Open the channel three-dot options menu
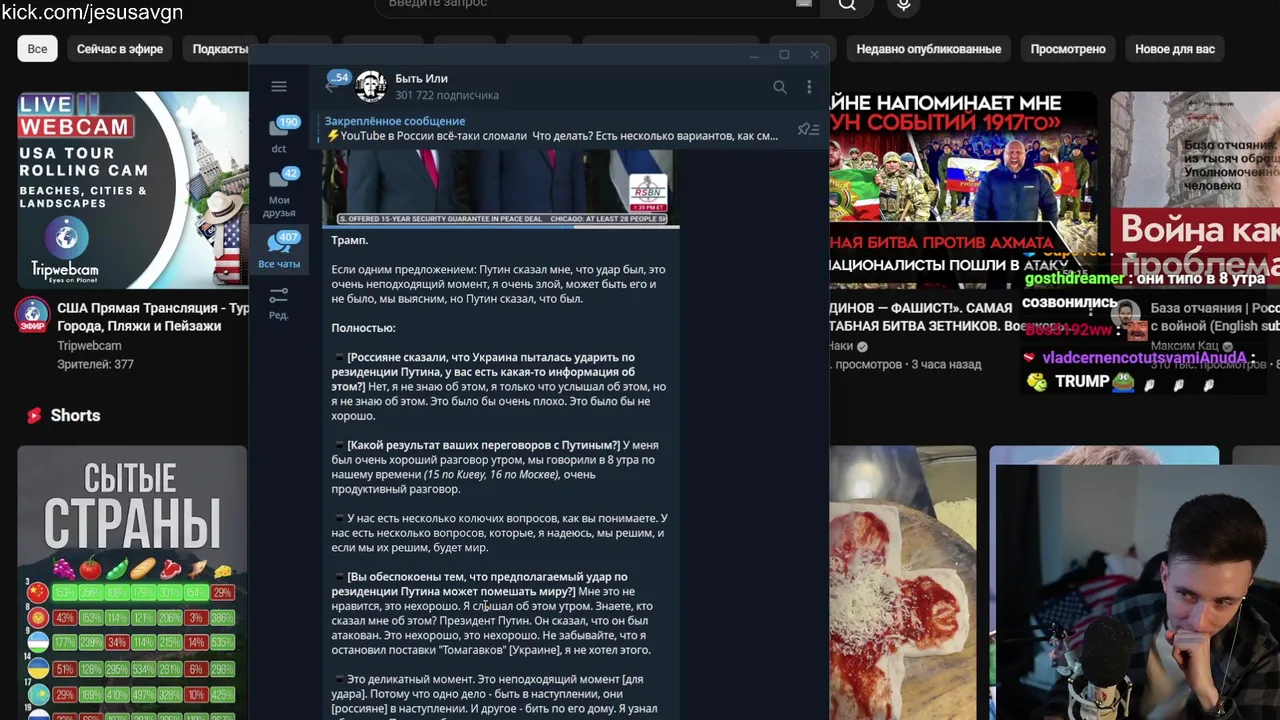Screen dimensions: 1280x720 click(x=809, y=87)
